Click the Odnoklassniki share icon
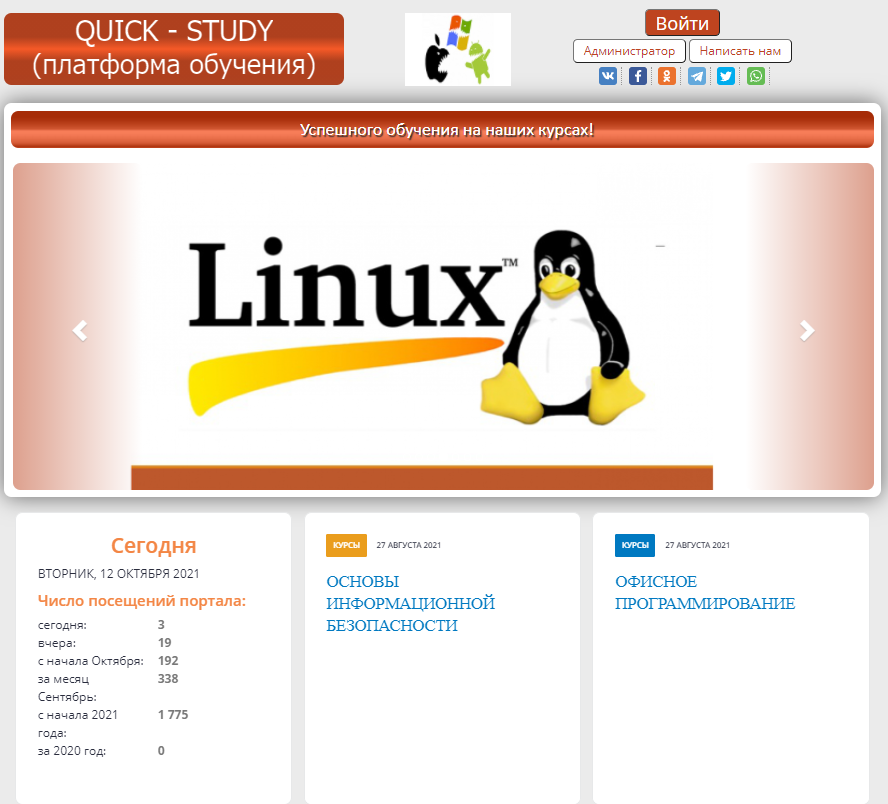This screenshot has width=888, height=804. coord(667,76)
